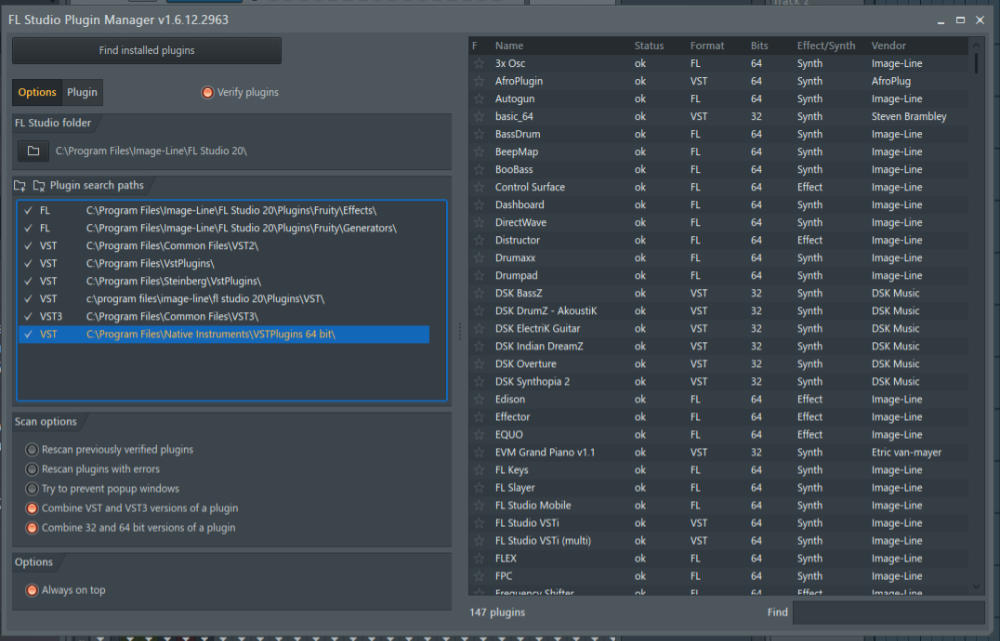Sort plugins by Status column header
1000x641 pixels.
649,46
